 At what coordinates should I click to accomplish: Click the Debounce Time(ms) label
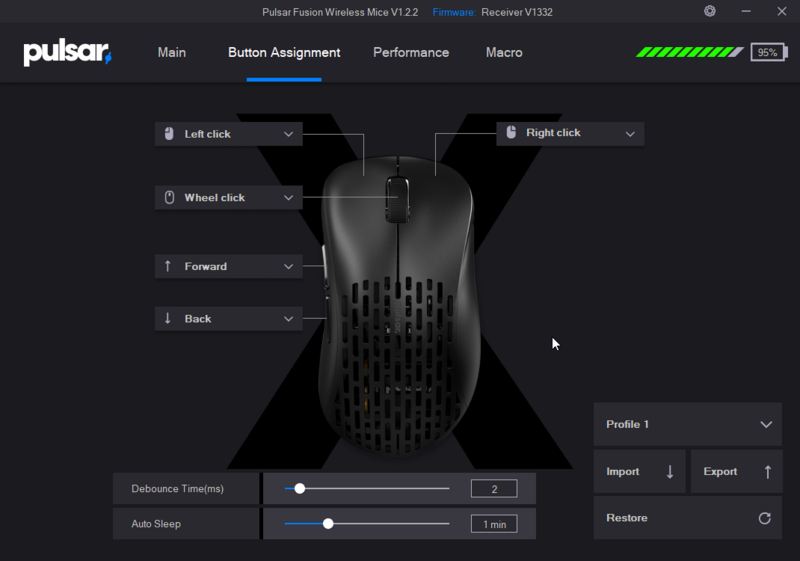coord(178,489)
